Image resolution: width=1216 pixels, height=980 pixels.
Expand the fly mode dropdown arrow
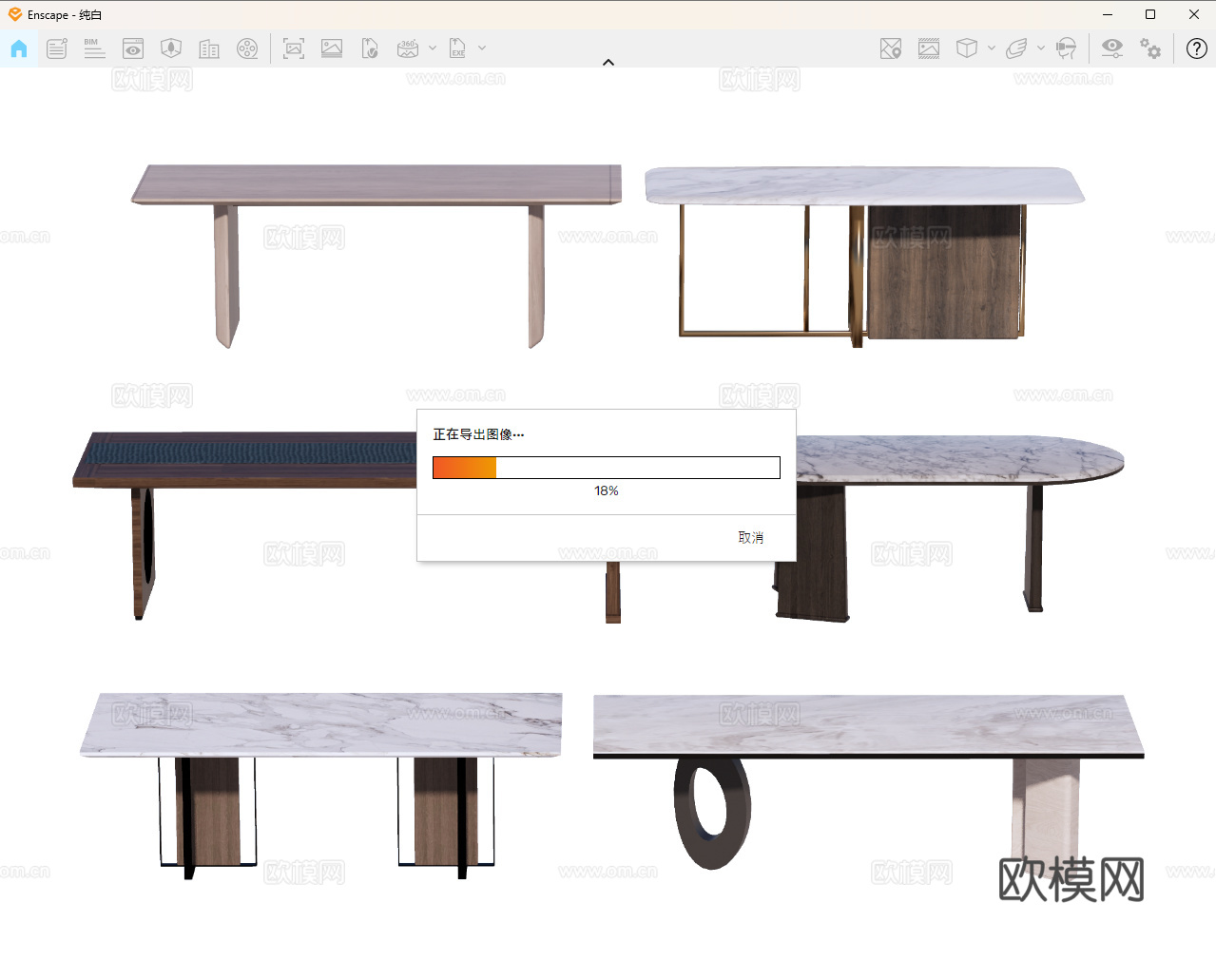click(1041, 48)
